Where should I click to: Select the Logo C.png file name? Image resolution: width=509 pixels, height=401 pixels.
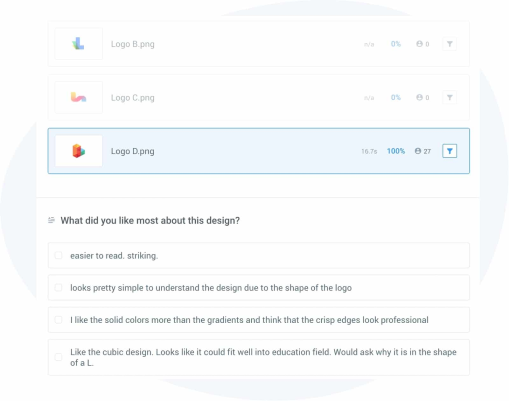point(133,98)
